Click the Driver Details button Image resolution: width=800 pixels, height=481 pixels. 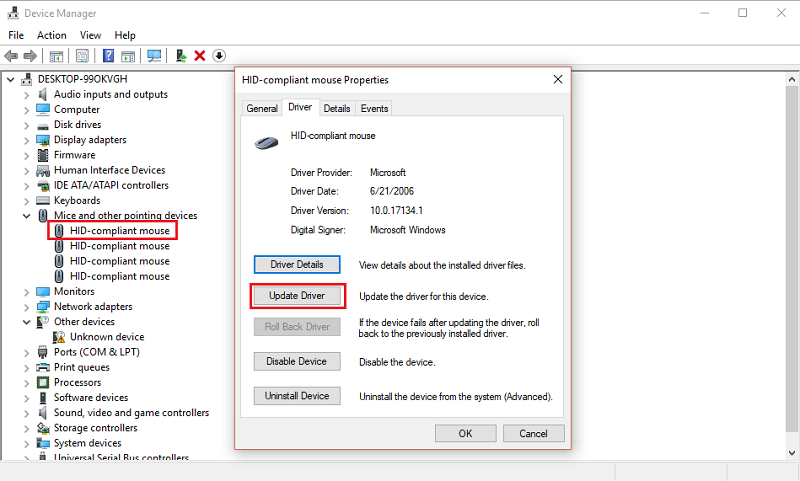pyautogui.click(x=297, y=265)
